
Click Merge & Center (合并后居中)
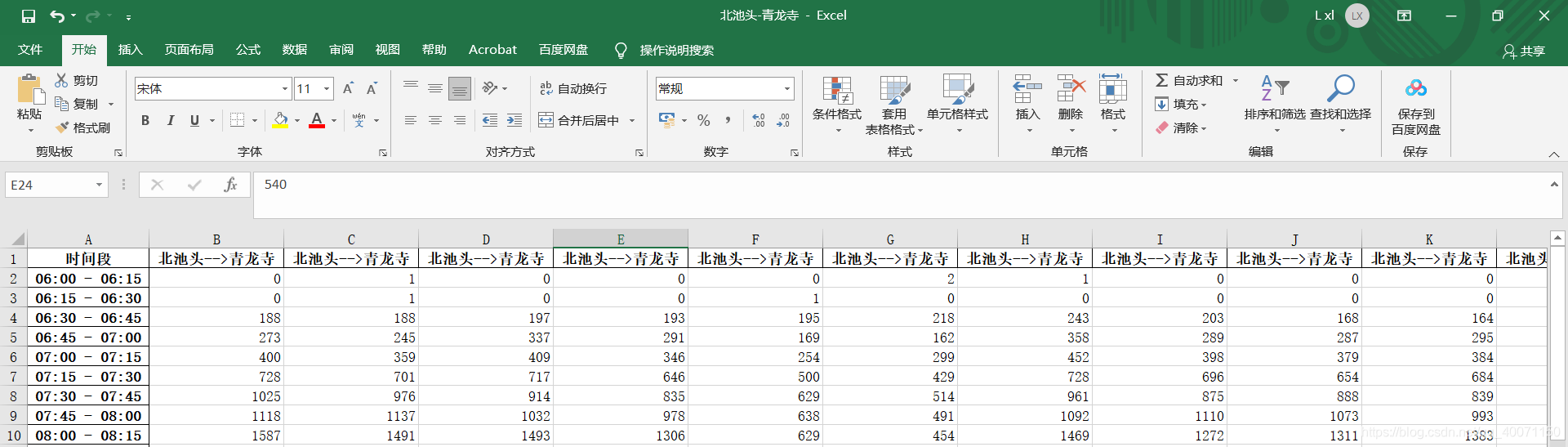click(579, 120)
